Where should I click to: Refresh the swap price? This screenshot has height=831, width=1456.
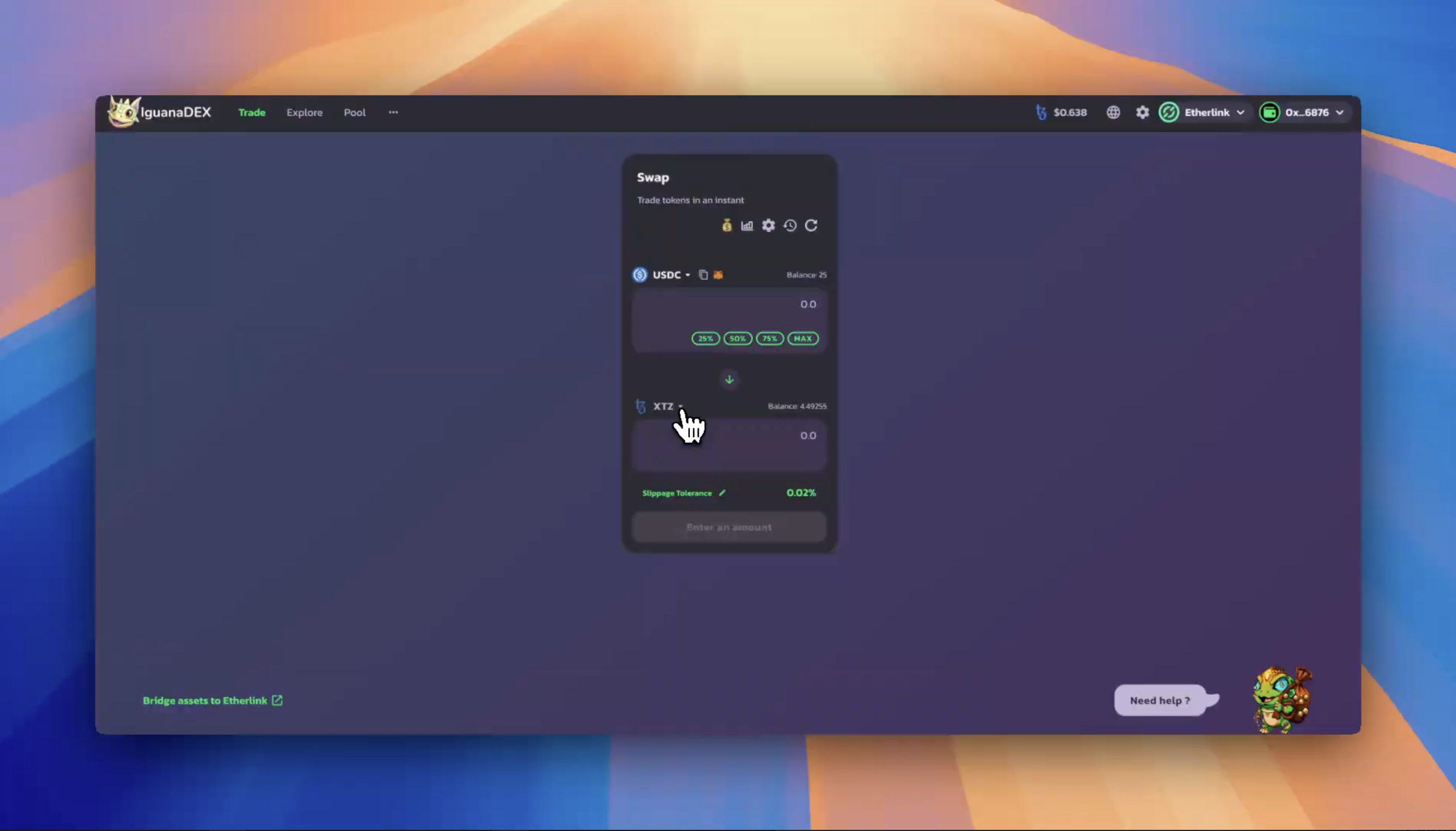pos(811,225)
